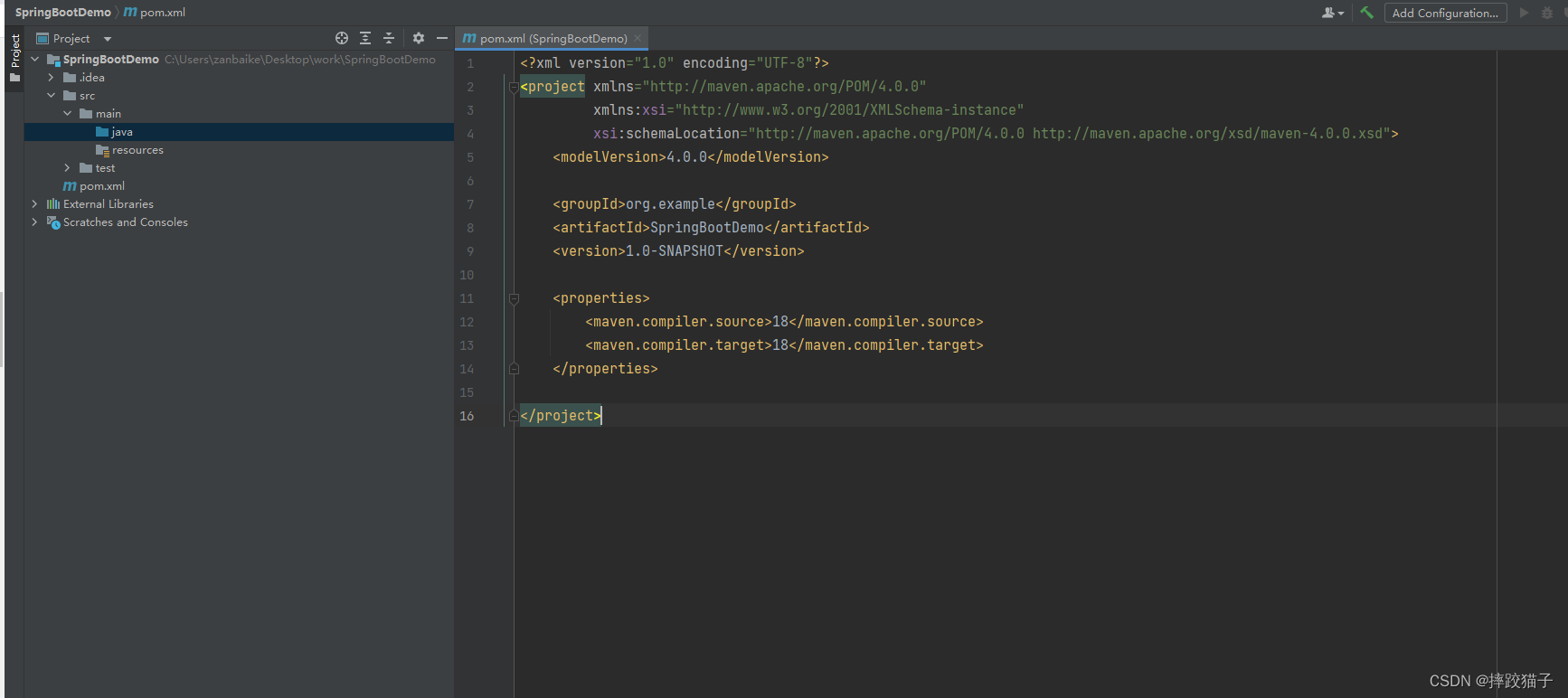Click the user account icon in toolbar
1568x698 pixels.
[1332, 13]
